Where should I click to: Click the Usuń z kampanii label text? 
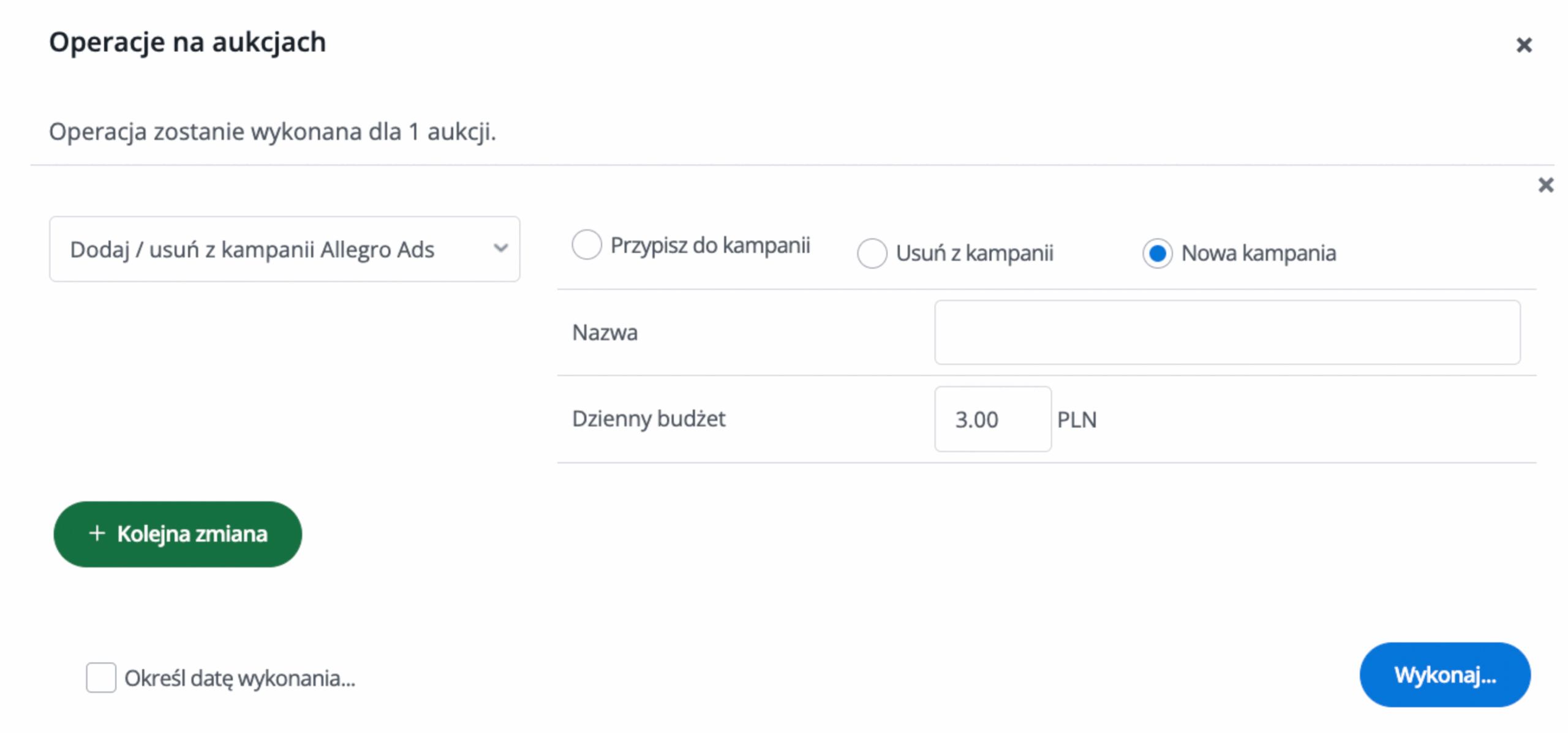click(974, 254)
